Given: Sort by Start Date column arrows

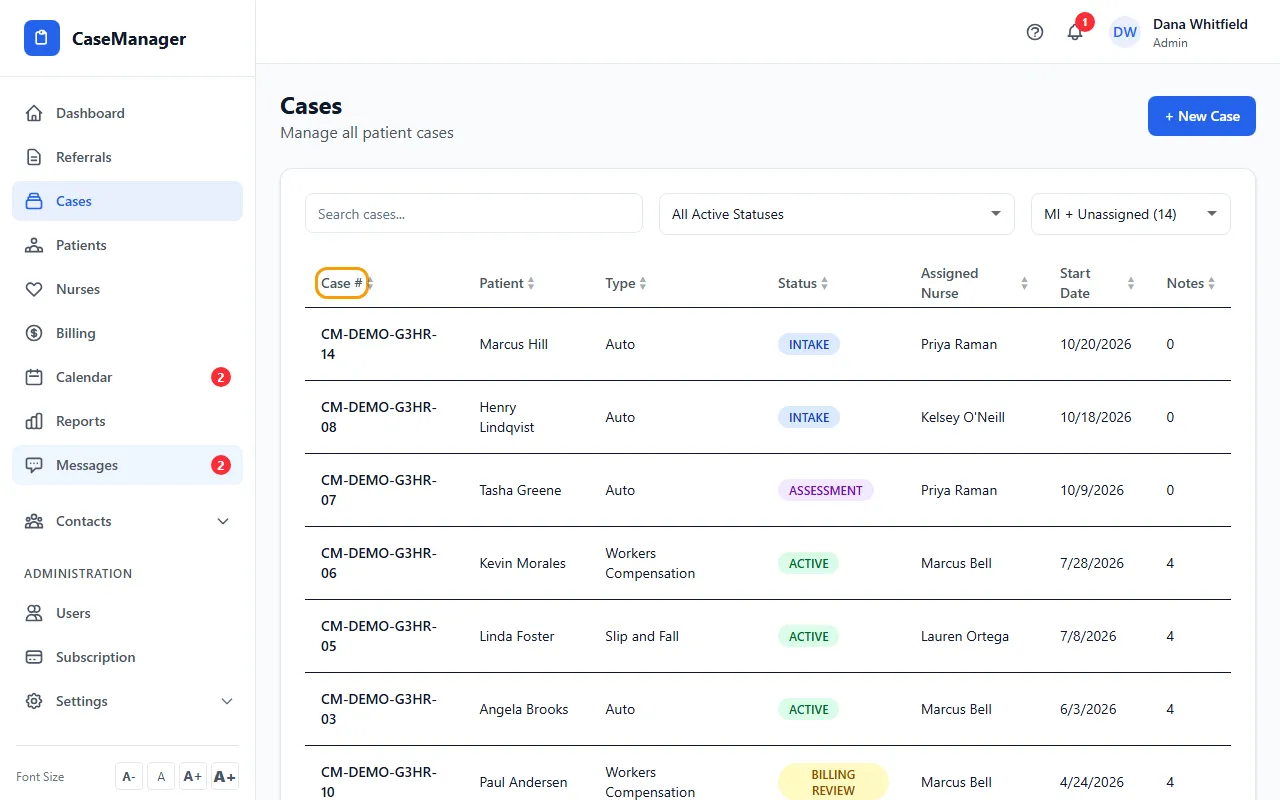Looking at the screenshot, I should [1131, 283].
